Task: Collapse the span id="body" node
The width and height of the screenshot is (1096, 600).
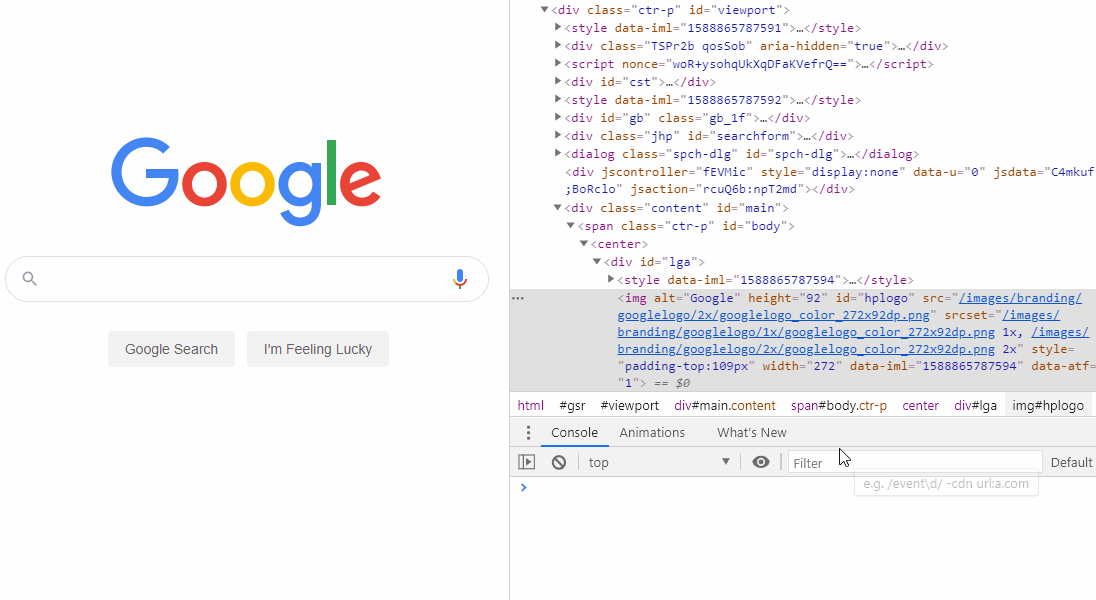Action: (570, 226)
